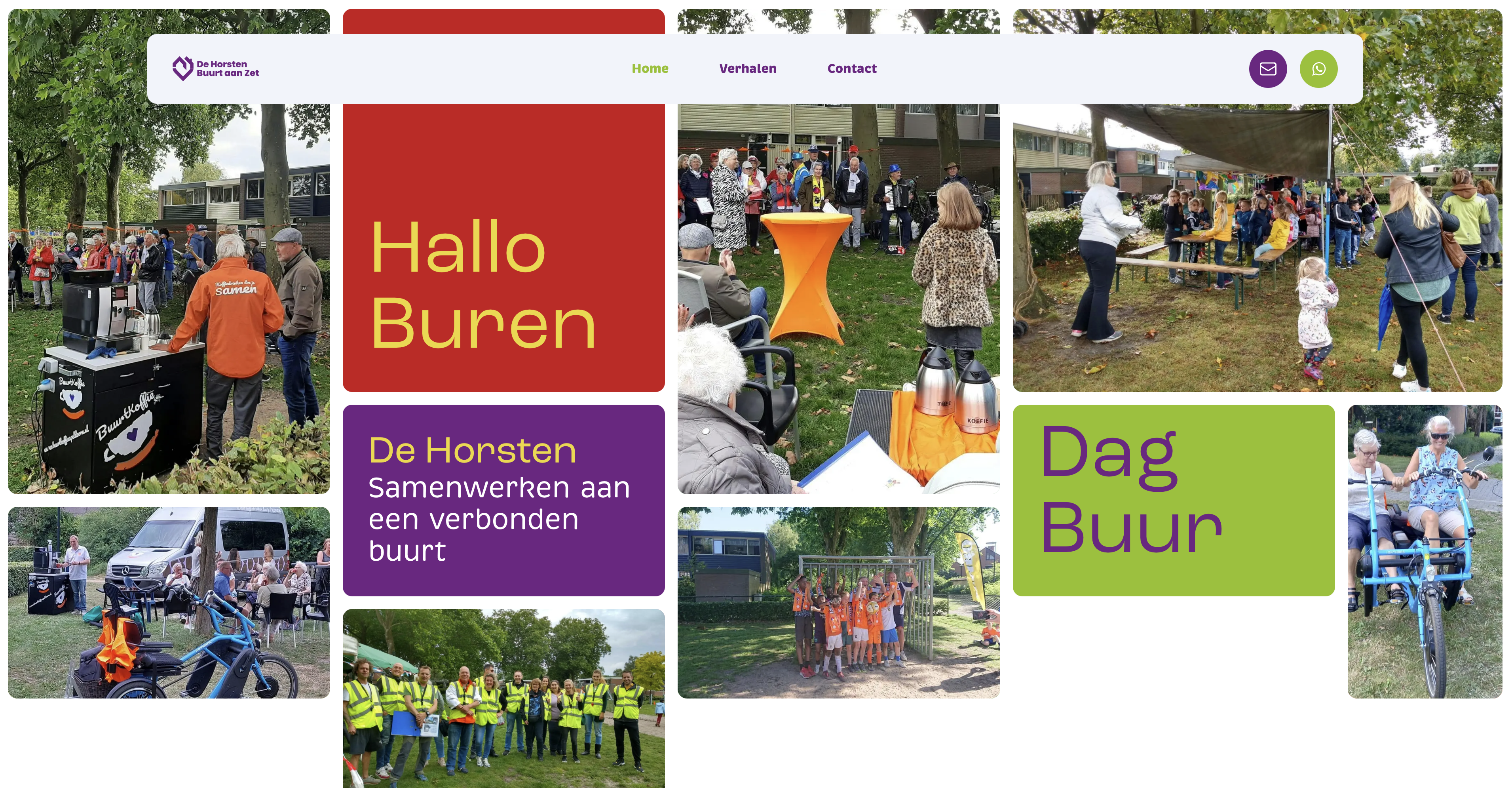Click the purple De Horsten Samenwerken tile

coord(503,500)
